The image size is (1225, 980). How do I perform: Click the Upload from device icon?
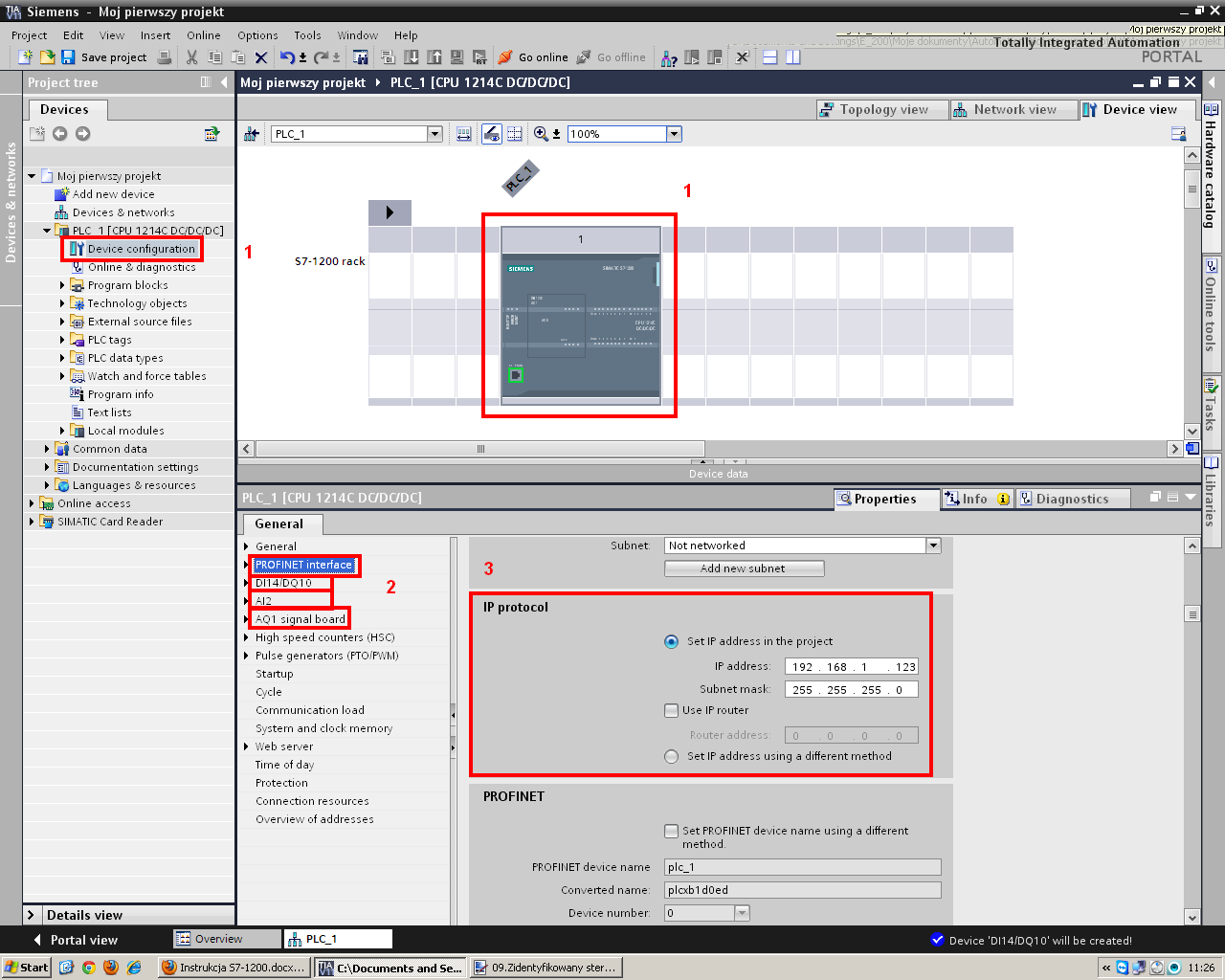pyautogui.click(x=434, y=57)
